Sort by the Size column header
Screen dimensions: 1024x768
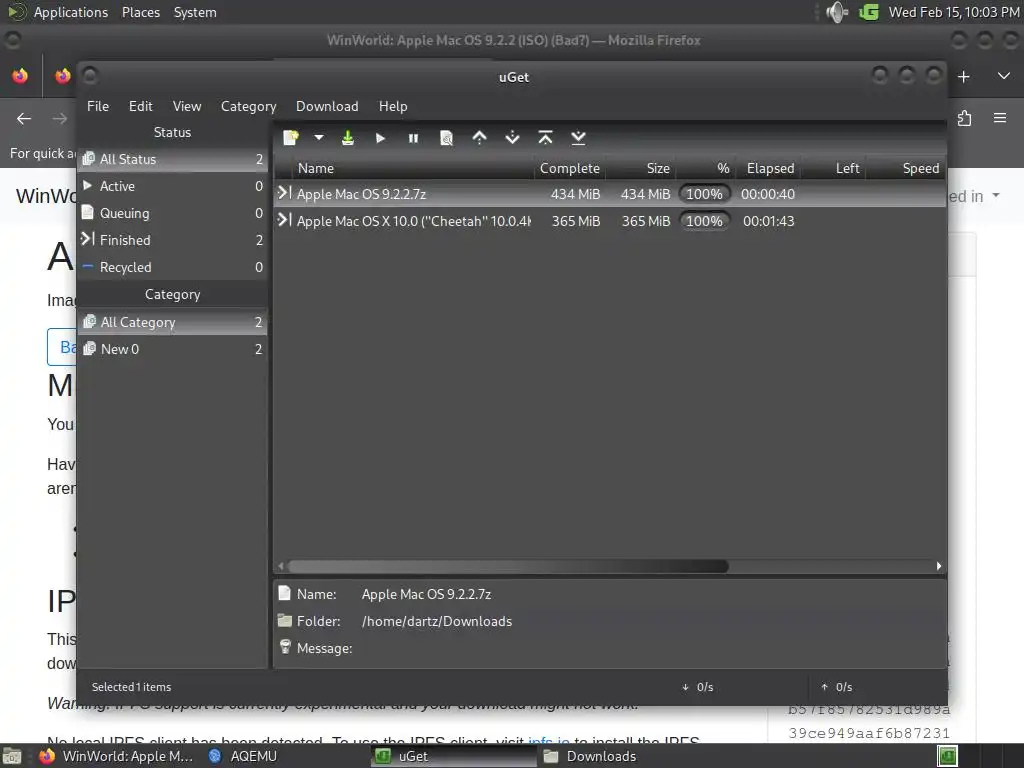point(641,168)
